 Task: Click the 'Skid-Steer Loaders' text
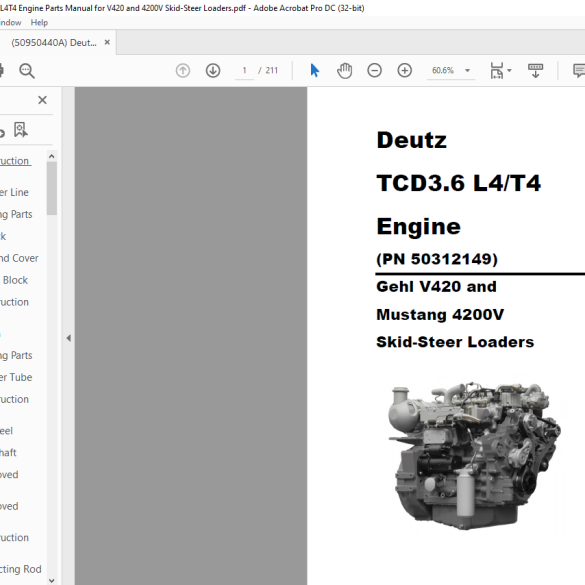(x=455, y=342)
